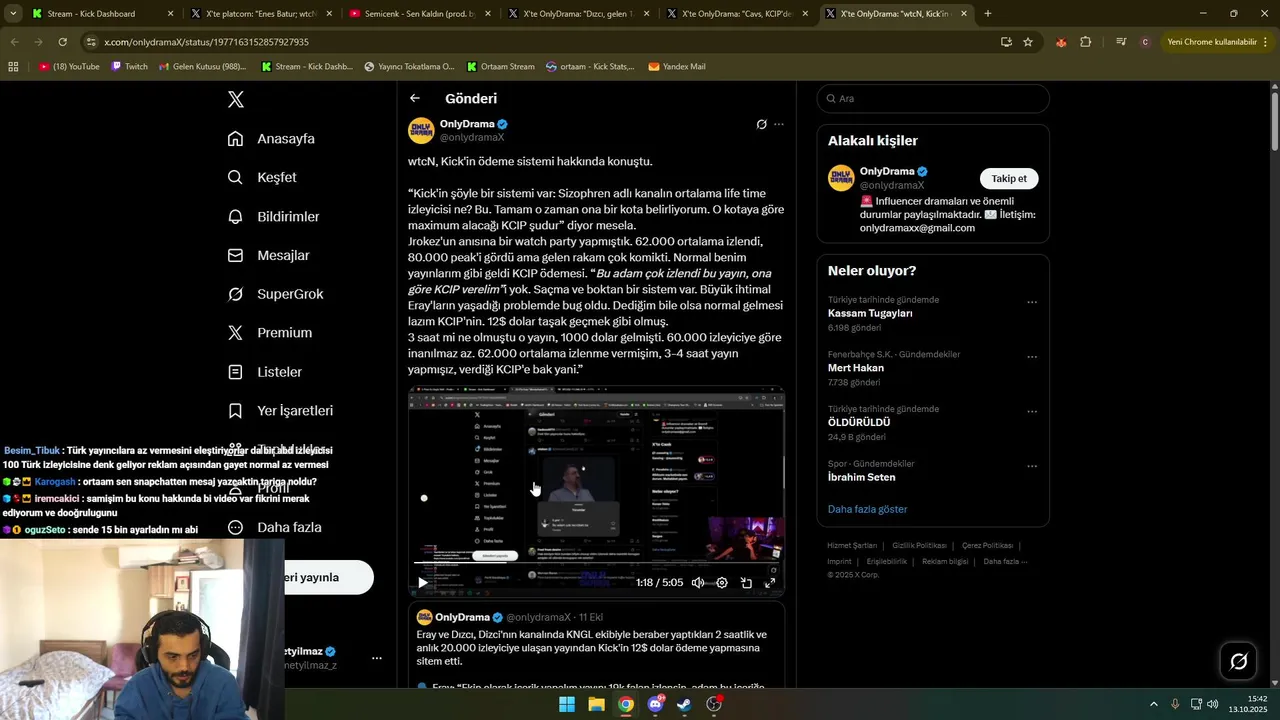1280x720 pixels.
Task: Open Discord from the taskbar
Action: click(x=655, y=704)
